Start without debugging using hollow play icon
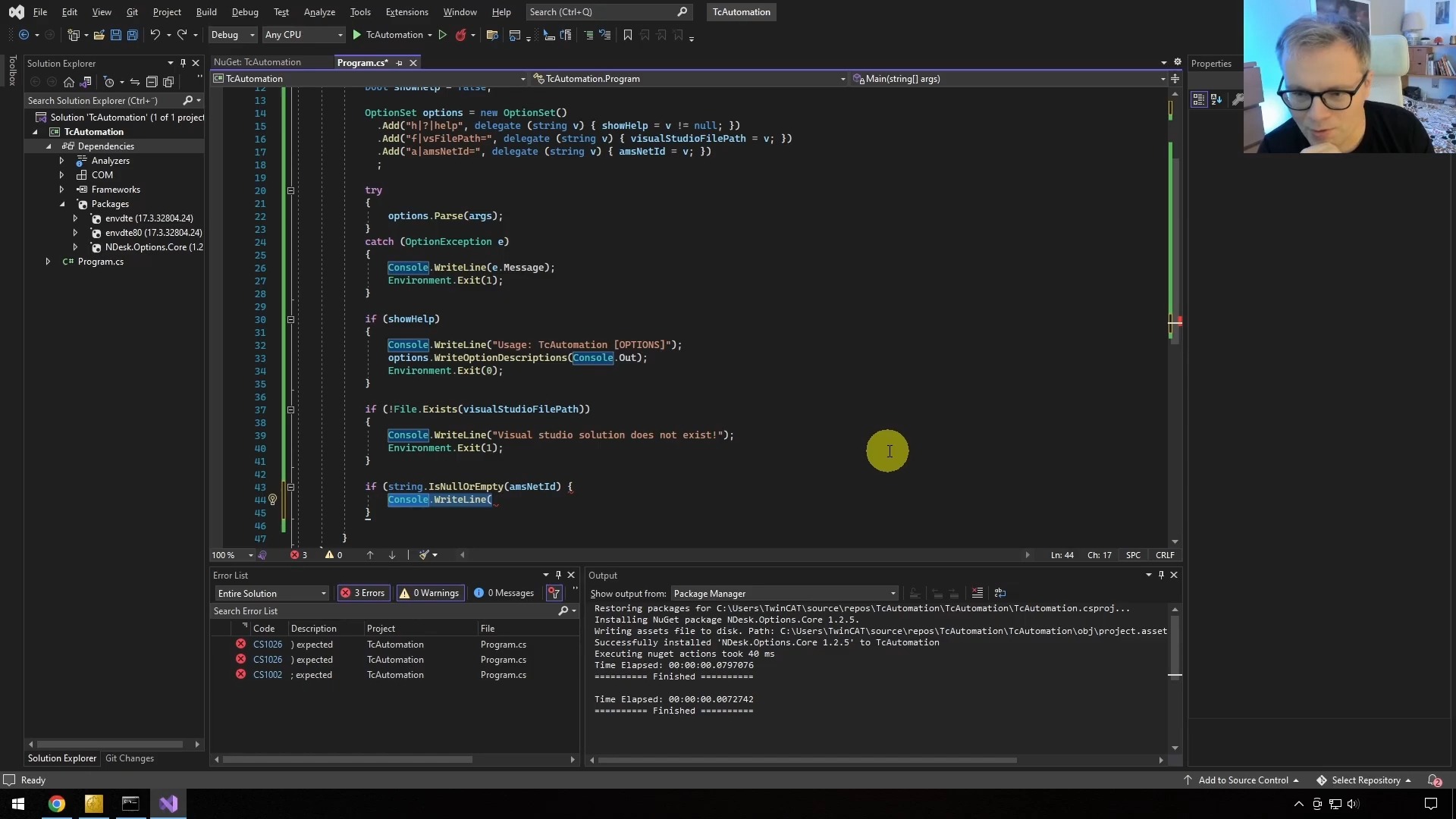Viewport: 1456px width, 819px height. click(x=443, y=35)
